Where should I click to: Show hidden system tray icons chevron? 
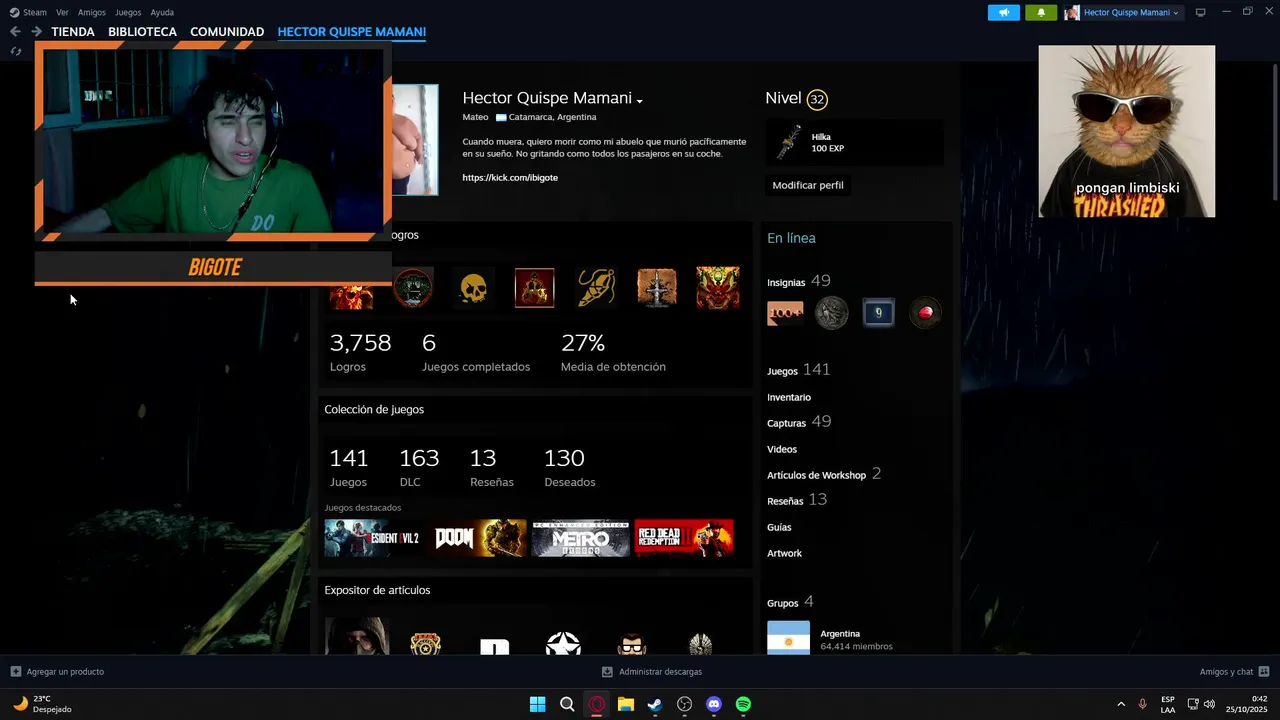(x=1120, y=704)
